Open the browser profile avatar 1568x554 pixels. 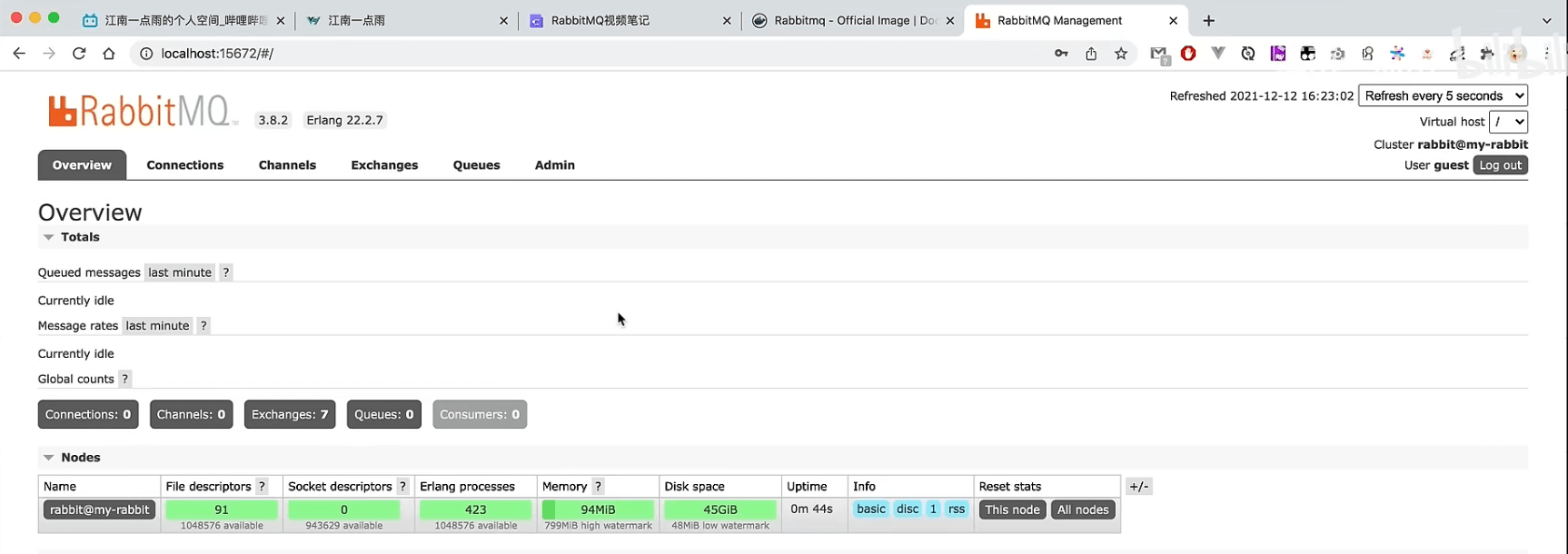(x=1516, y=54)
